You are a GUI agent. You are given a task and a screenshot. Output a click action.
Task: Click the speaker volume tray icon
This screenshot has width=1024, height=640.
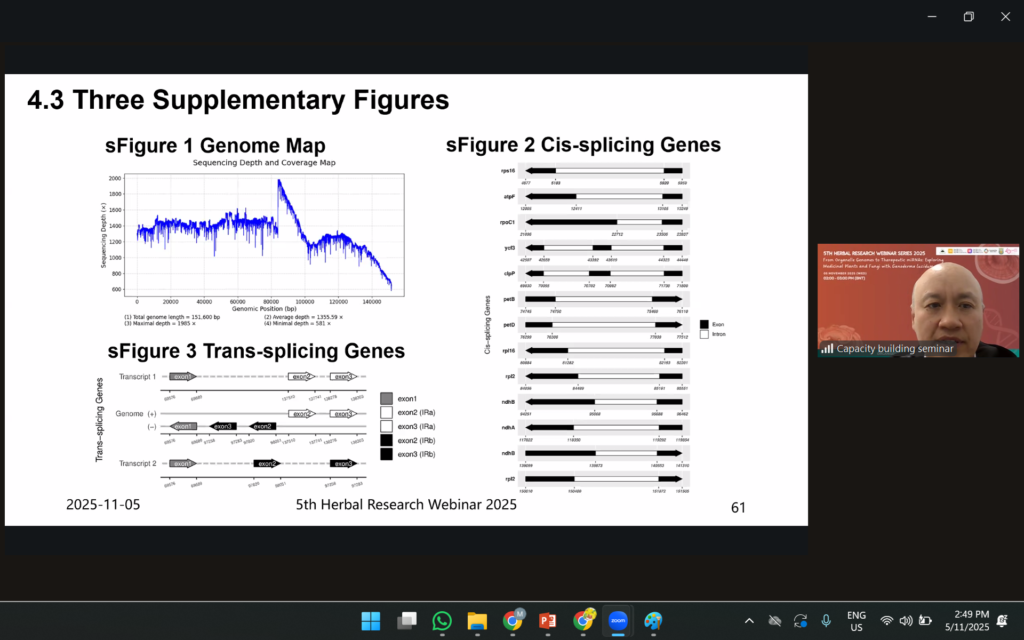[x=906, y=621]
